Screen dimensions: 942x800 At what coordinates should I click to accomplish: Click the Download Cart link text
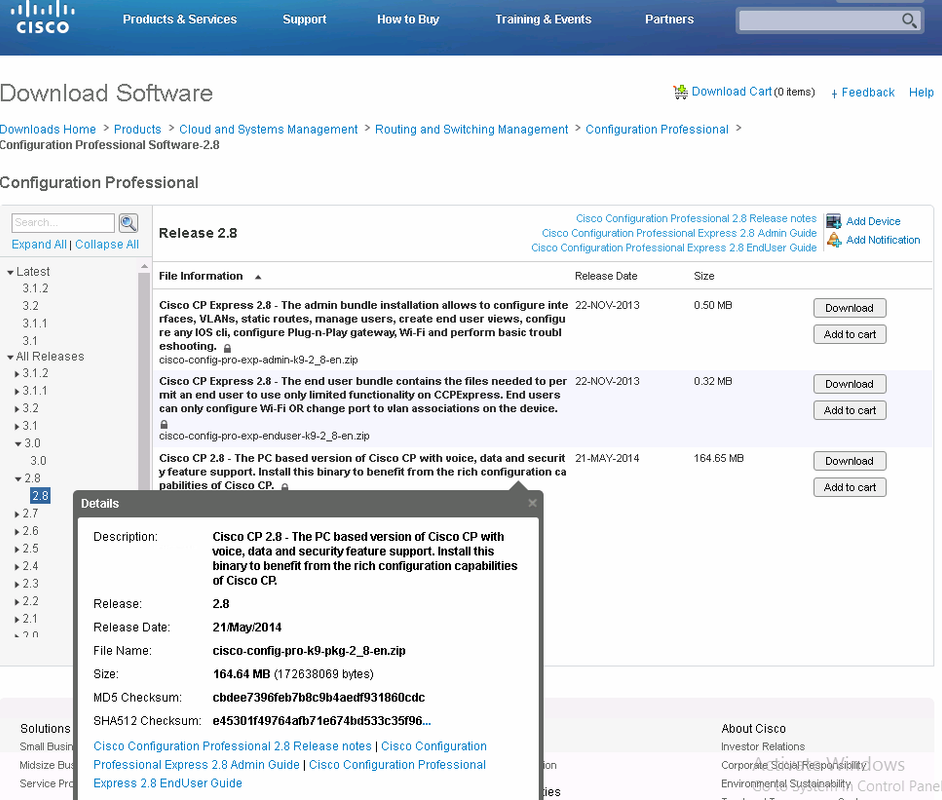click(732, 92)
